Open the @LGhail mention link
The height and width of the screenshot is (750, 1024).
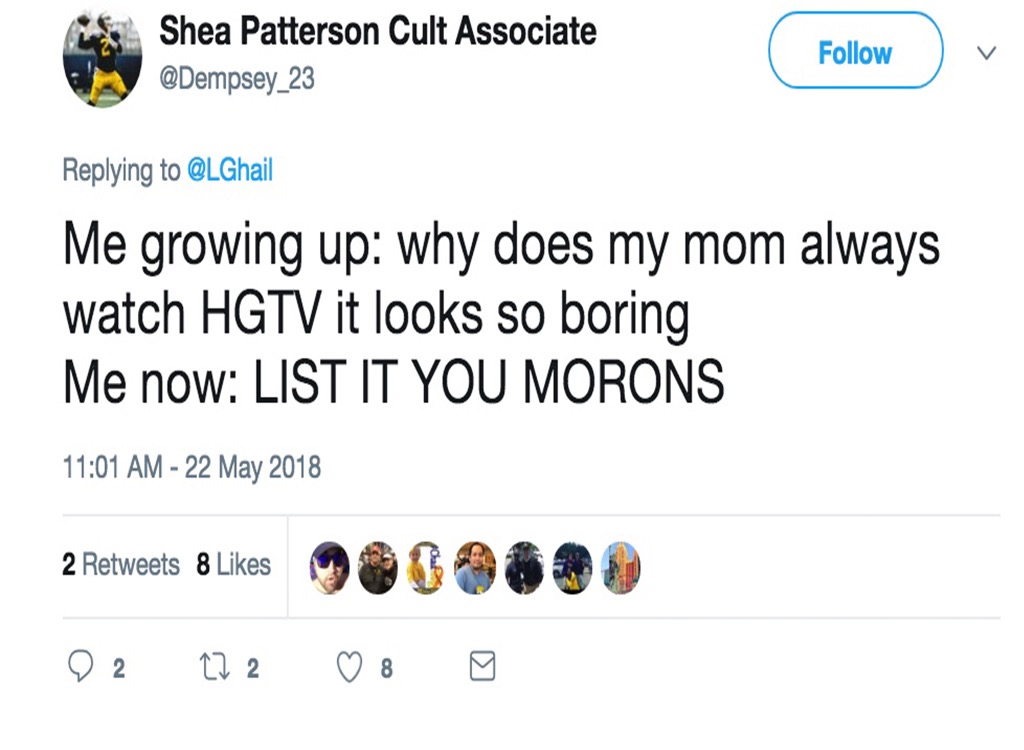[x=230, y=171]
